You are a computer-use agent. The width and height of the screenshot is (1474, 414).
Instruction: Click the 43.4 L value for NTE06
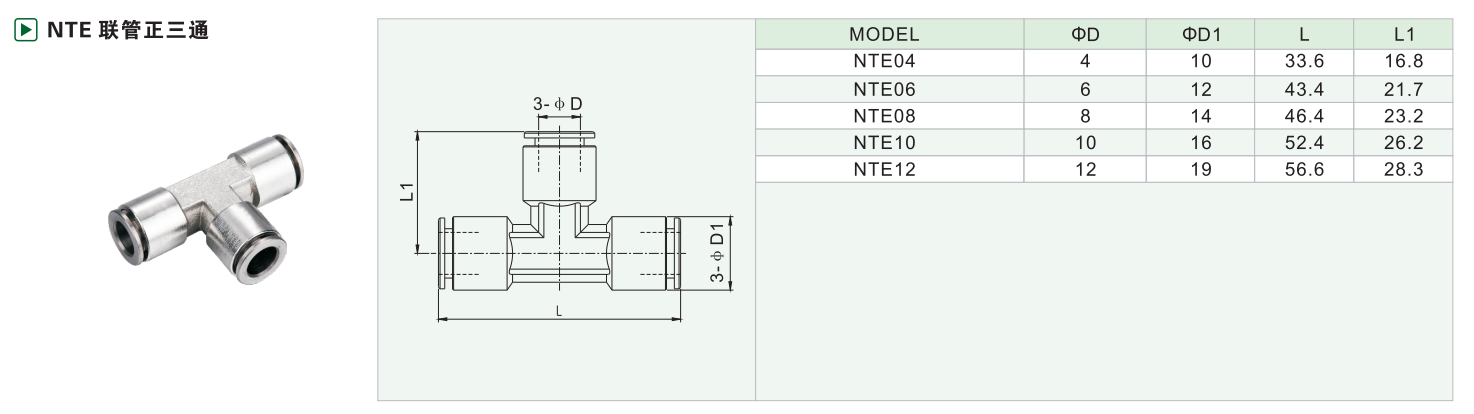pos(1304,89)
